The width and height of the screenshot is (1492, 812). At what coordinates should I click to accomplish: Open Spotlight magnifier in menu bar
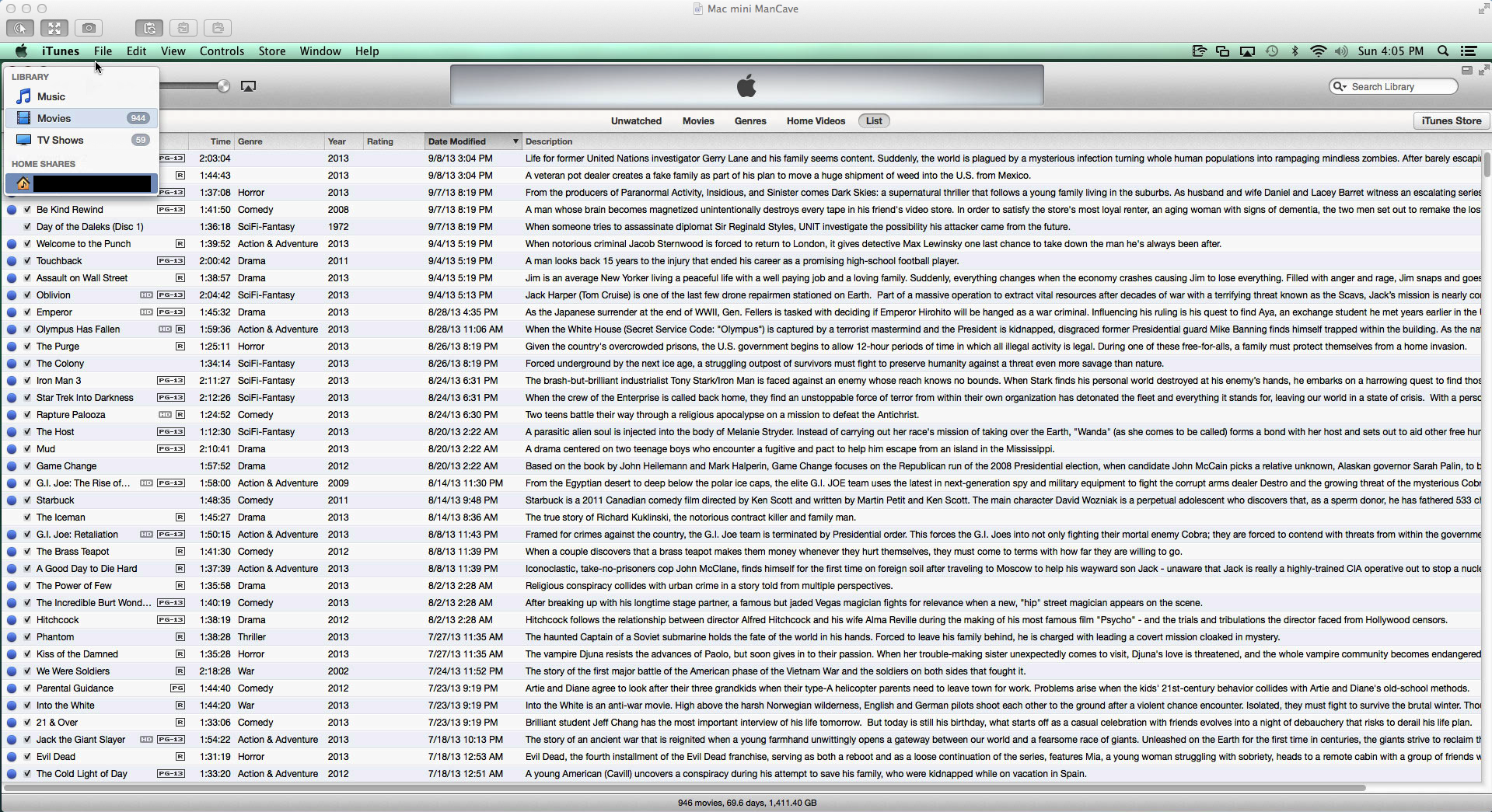coord(1443,51)
